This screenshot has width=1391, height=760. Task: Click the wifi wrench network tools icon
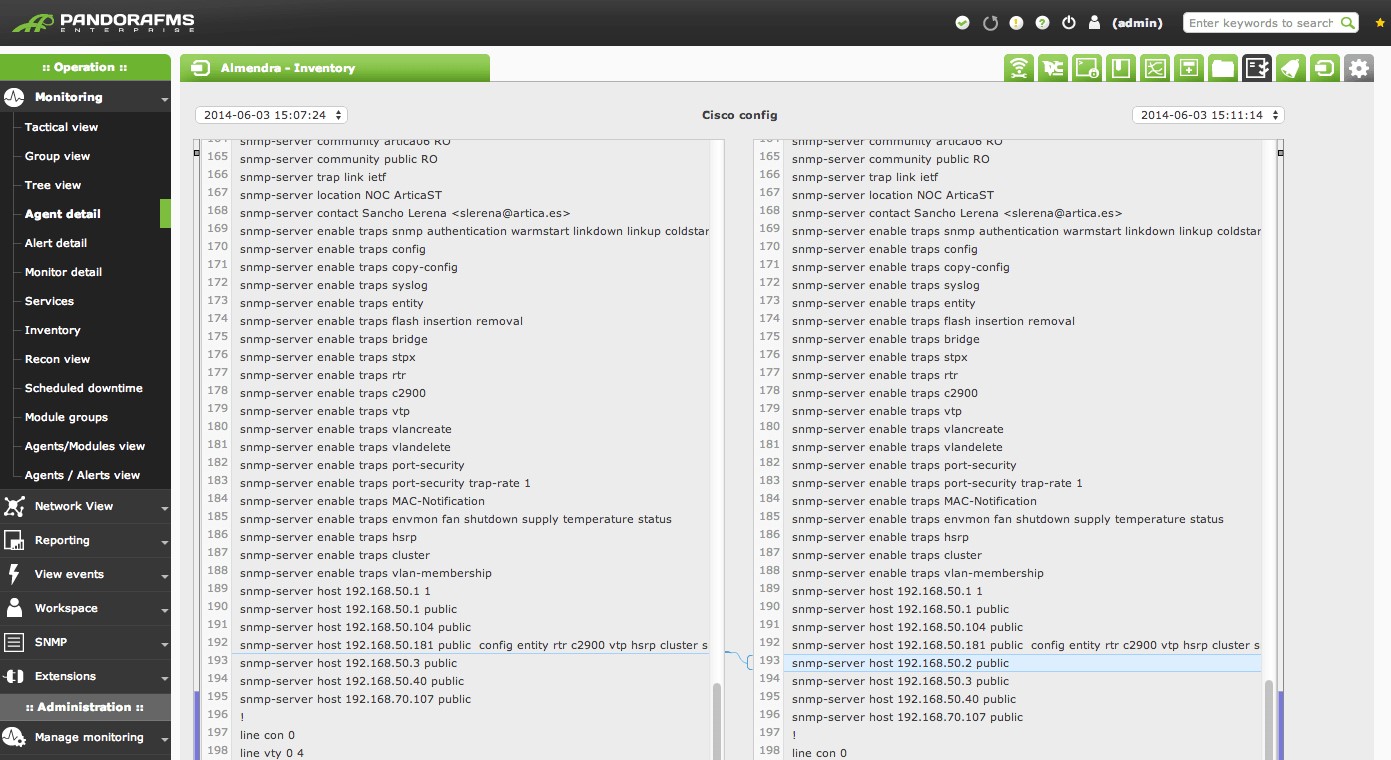click(1019, 68)
